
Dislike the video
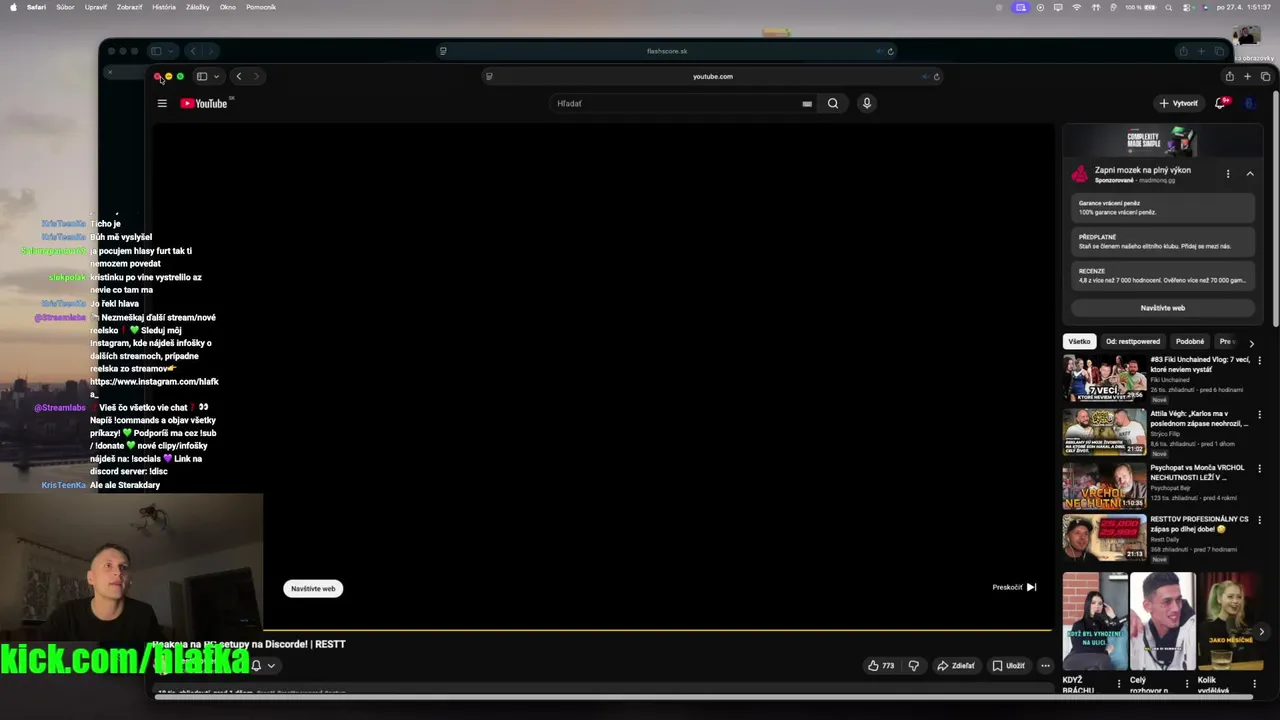tap(913, 665)
